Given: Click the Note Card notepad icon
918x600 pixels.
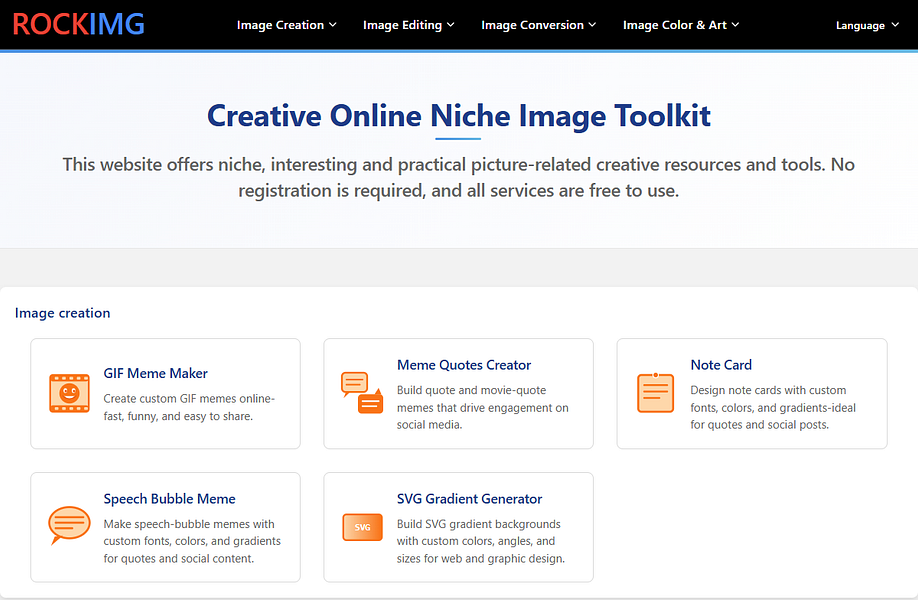Looking at the screenshot, I should 655,393.
